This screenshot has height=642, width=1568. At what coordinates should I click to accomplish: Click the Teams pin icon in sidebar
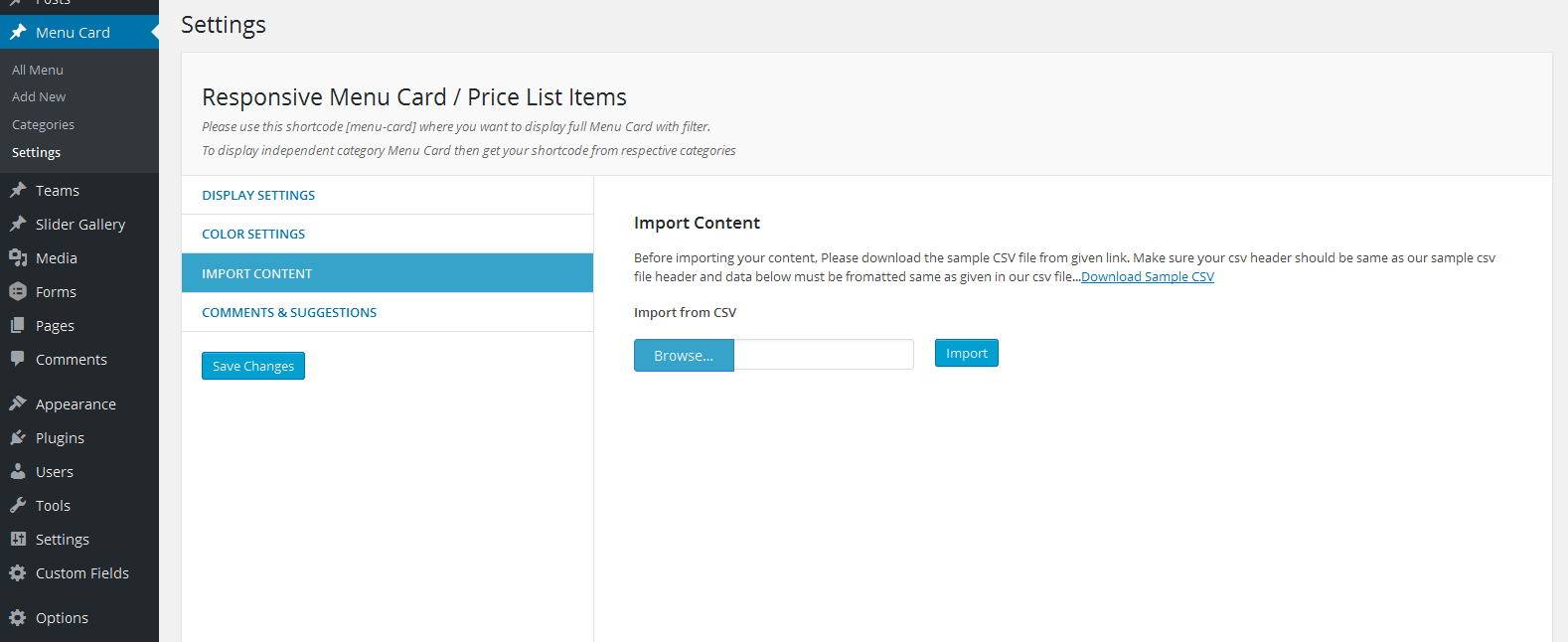tap(18, 190)
